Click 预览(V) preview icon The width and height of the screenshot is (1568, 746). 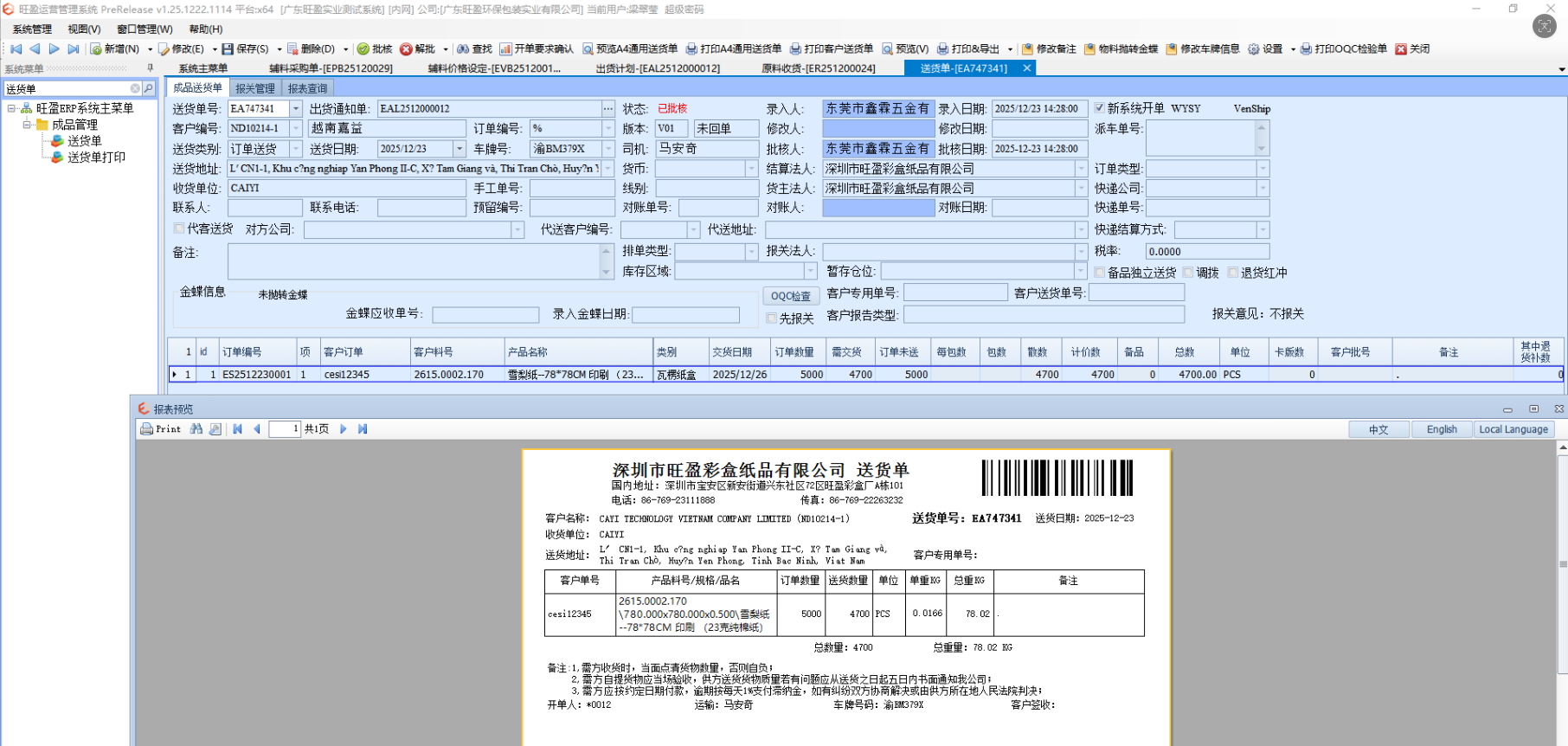click(x=887, y=49)
